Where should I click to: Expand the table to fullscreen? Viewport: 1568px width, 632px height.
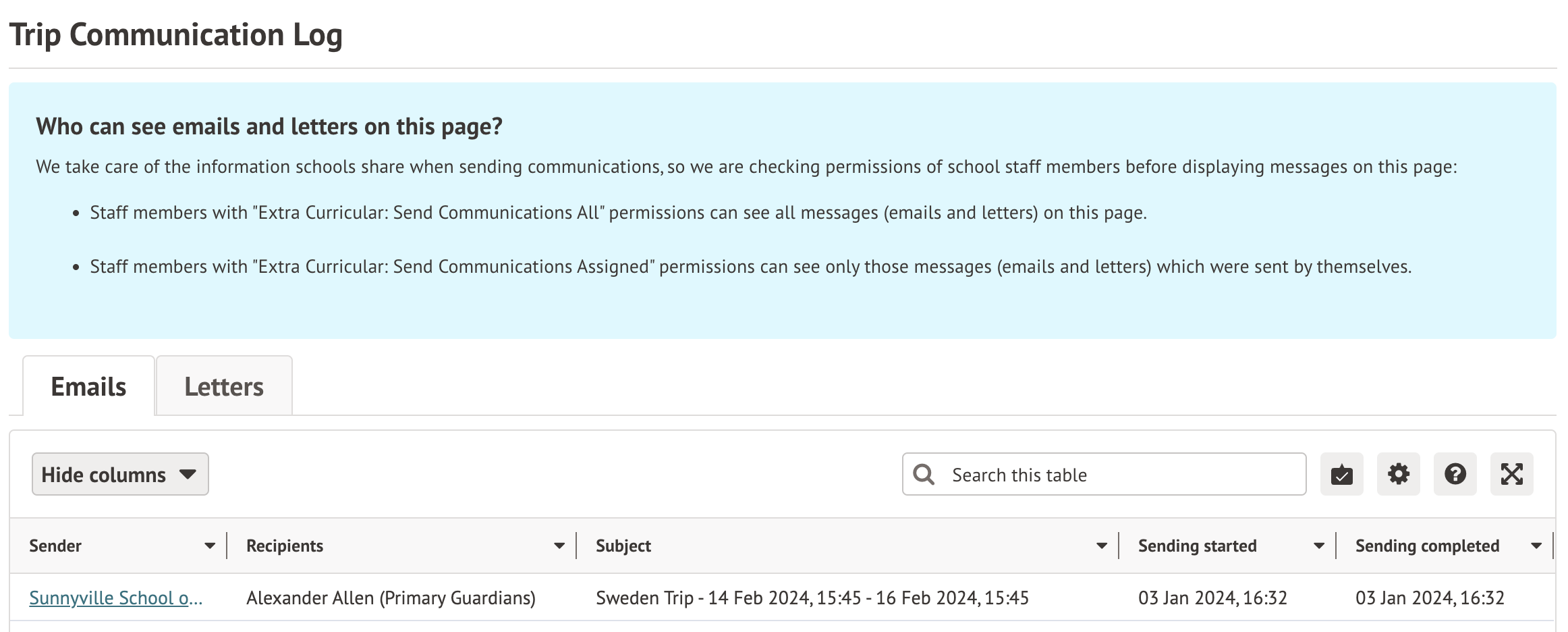click(x=1511, y=475)
